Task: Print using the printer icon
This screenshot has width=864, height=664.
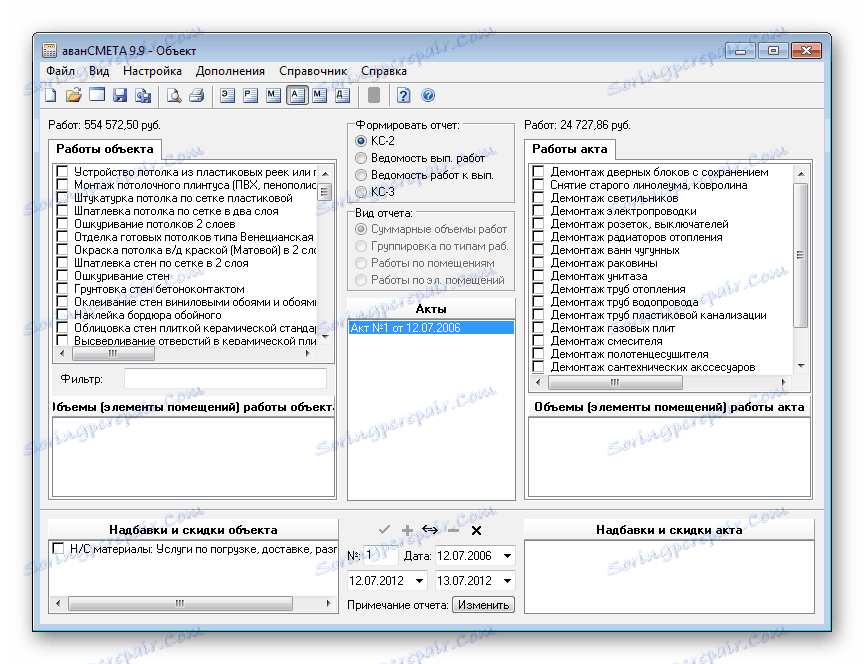Action: (x=197, y=95)
